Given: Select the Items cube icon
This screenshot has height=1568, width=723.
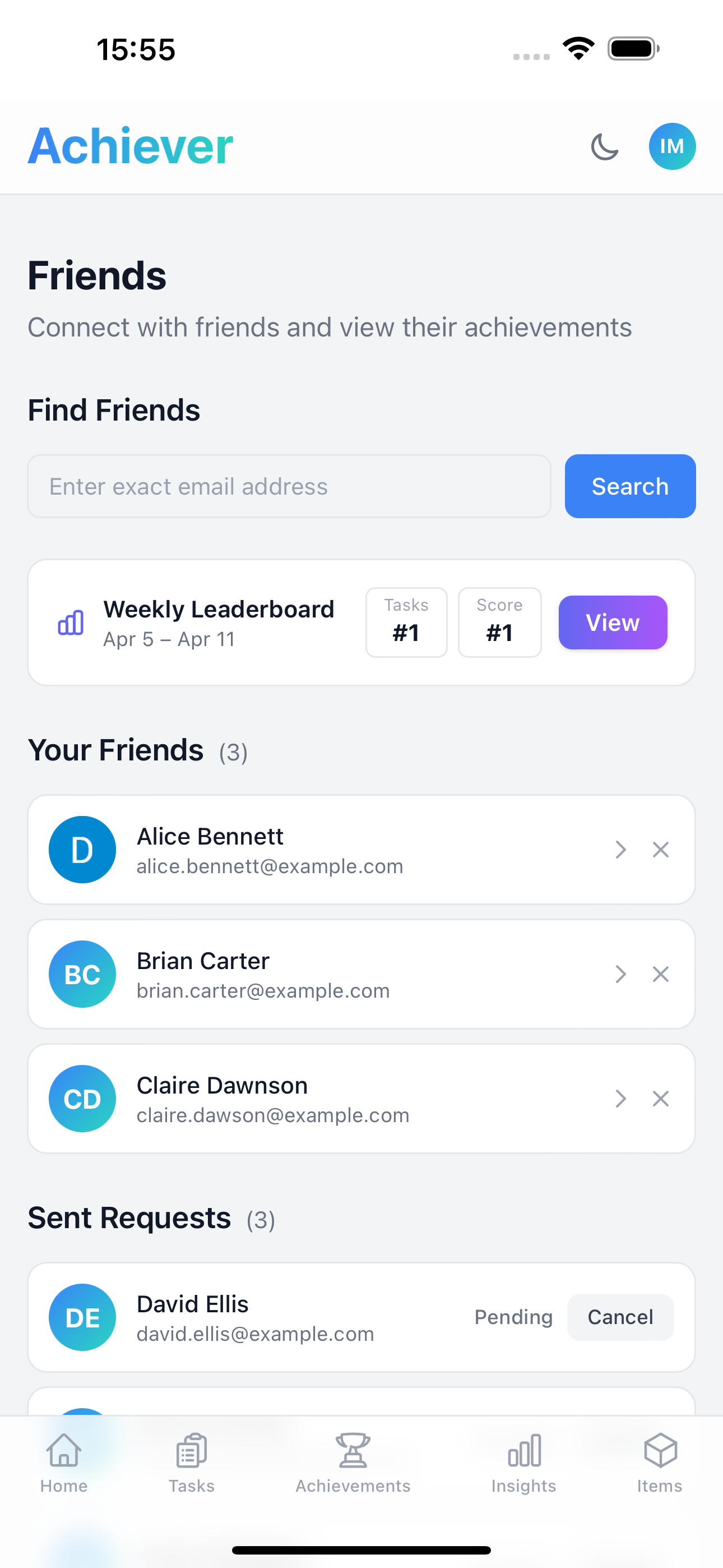Looking at the screenshot, I should [x=660, y=1451].
